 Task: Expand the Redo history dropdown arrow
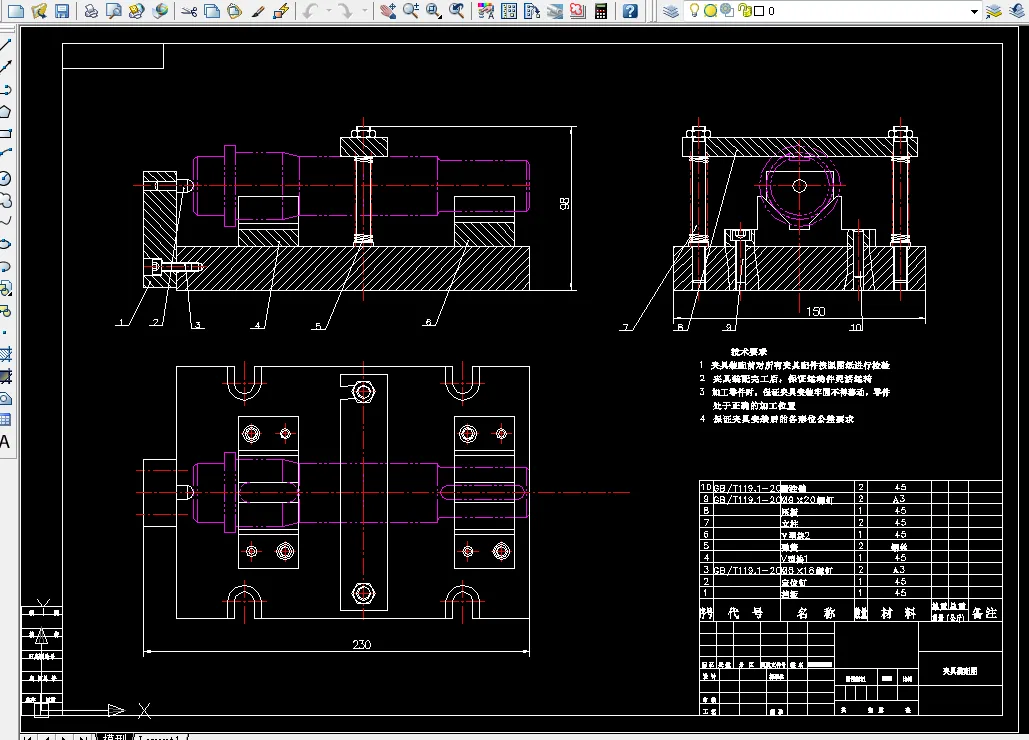(x=365, y=10)
